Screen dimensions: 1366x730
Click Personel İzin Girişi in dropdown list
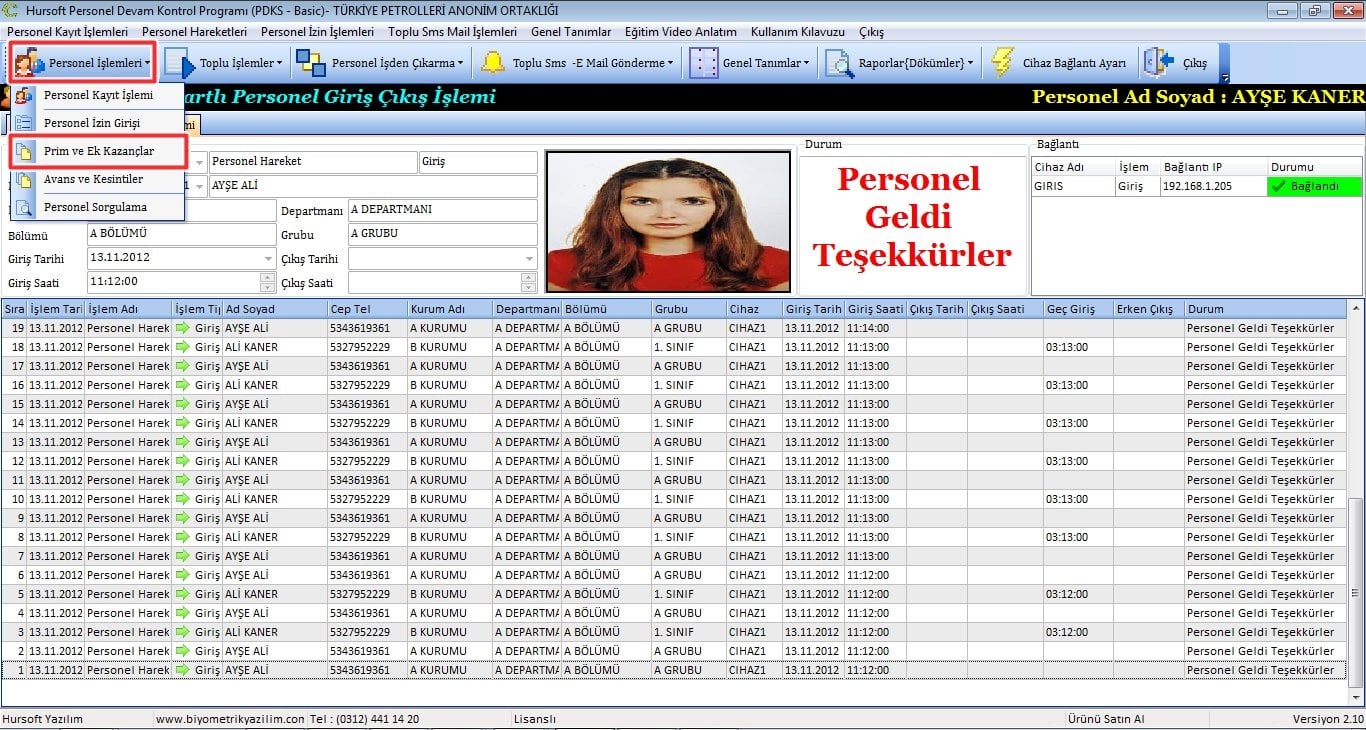click(91, 123)
